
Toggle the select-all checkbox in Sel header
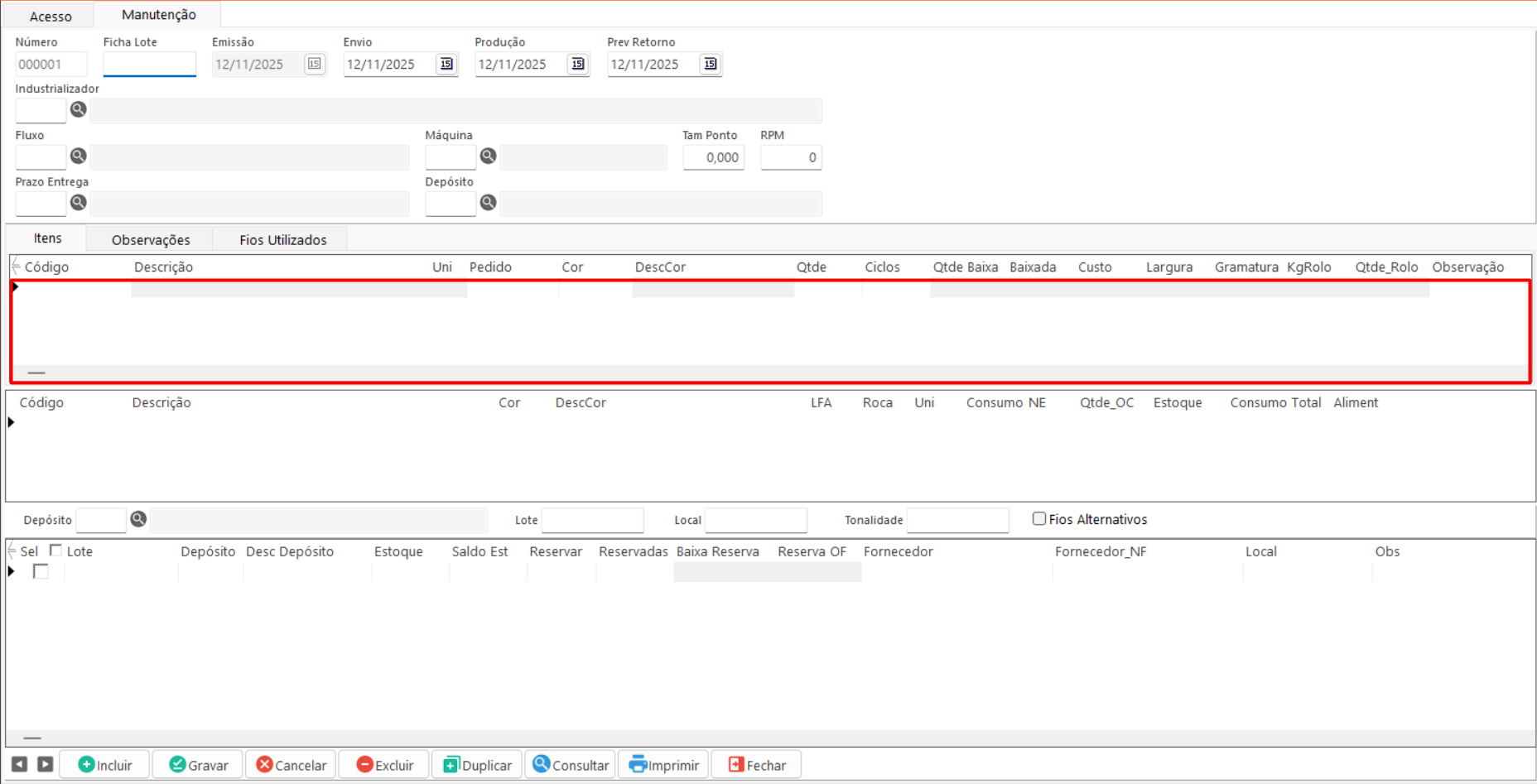pos(55,551)
